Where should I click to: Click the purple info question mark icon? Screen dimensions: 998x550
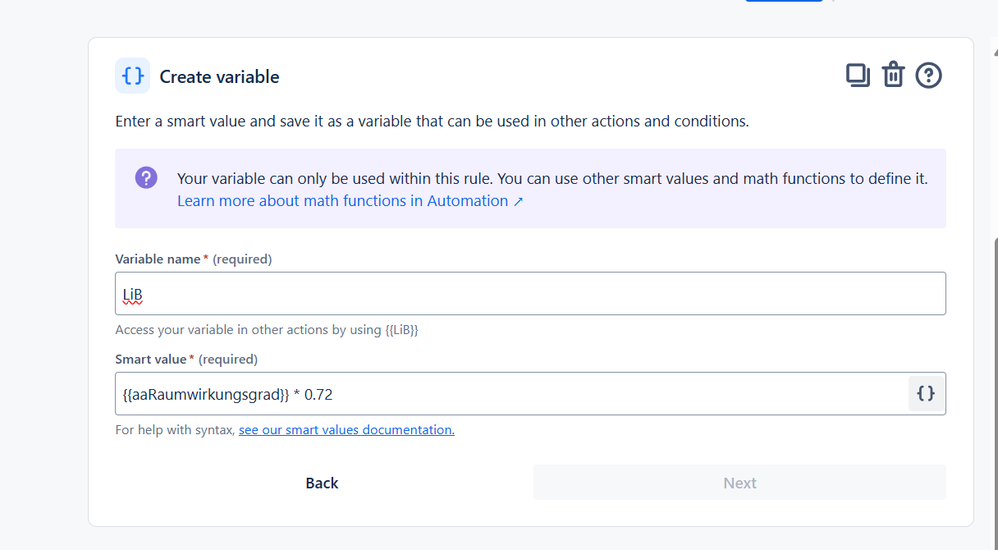point(146,178)
